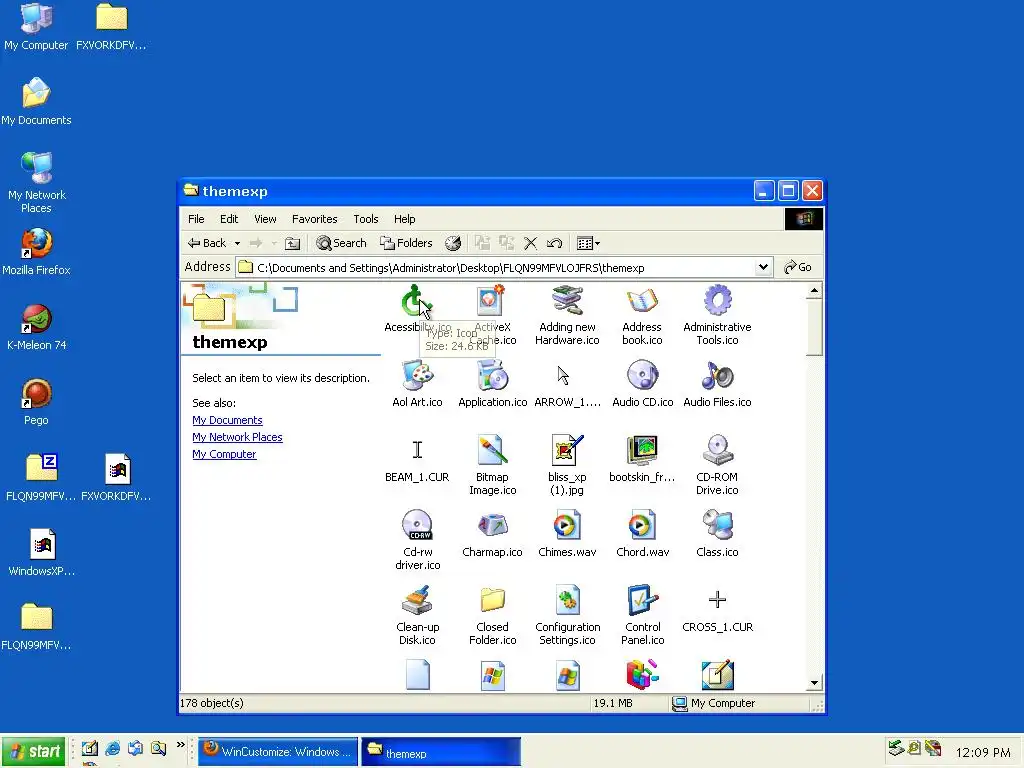Click the Copy To toolbar icon

click(506, 244)
